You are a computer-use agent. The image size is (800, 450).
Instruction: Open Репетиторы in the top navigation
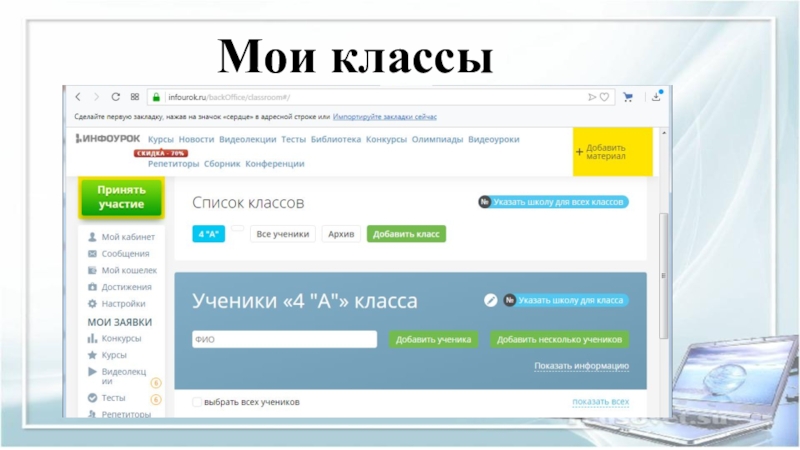pos(173,164)
